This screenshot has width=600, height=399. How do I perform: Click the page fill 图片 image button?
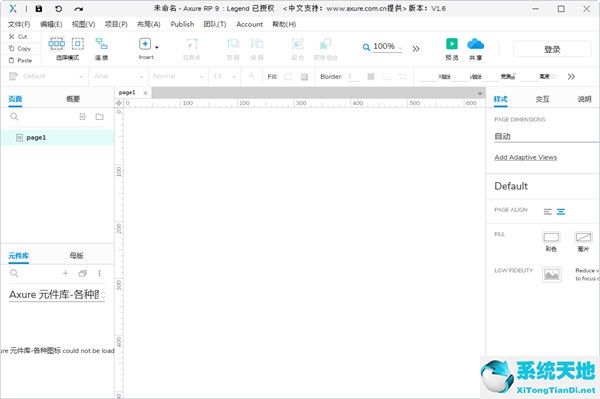tap(583, 237)
